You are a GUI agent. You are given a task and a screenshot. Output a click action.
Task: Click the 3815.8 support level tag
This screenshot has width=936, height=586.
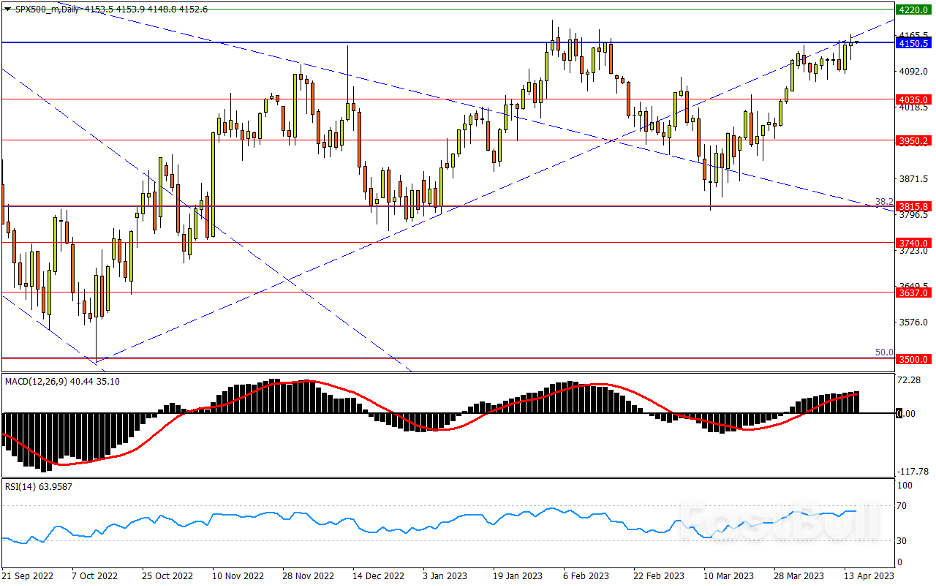click(x=914, y=207)
